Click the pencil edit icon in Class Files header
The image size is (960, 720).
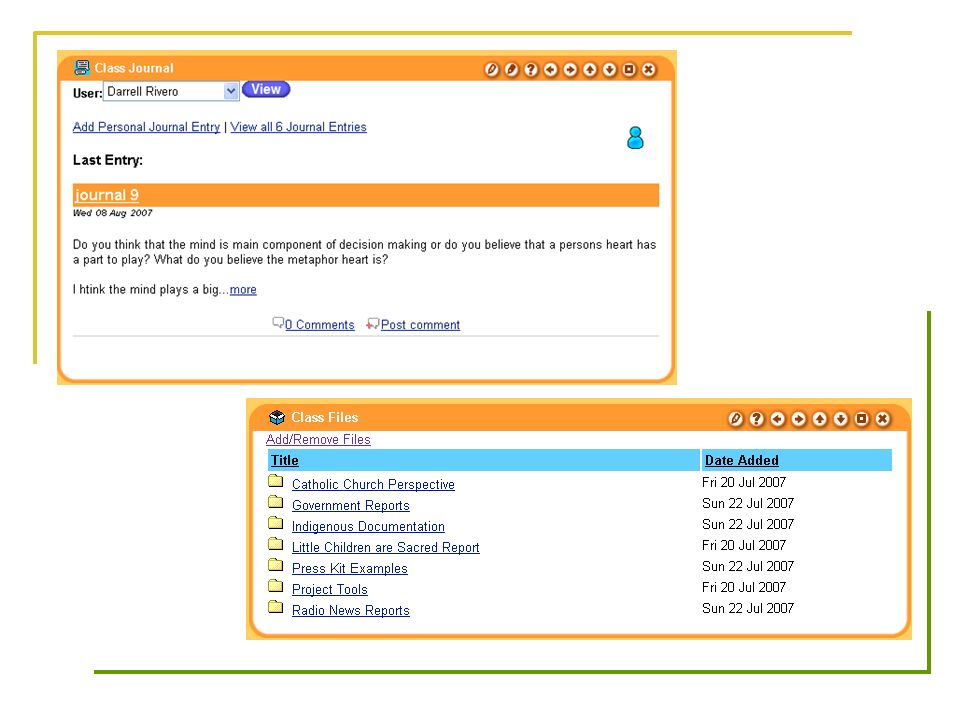point(736,419)
